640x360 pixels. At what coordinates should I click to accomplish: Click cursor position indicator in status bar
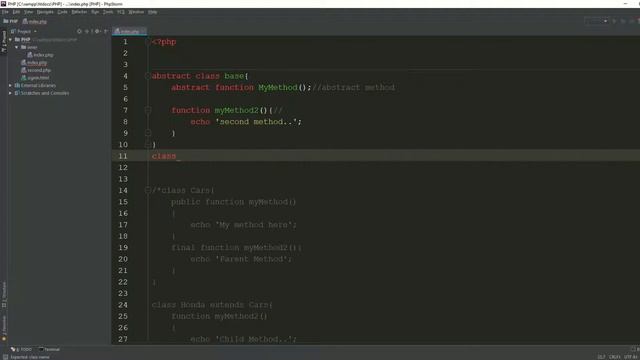pos(601,357)
